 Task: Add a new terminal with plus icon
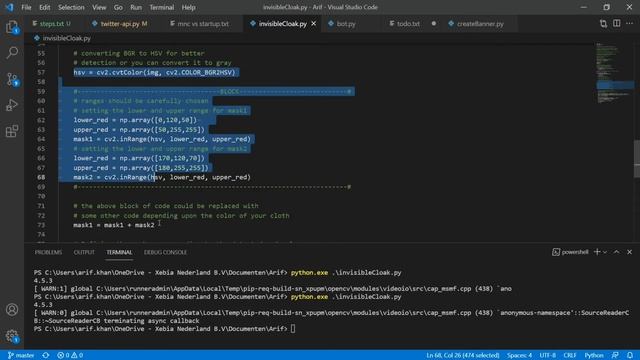pyautogui.click(x=597, y=252)
